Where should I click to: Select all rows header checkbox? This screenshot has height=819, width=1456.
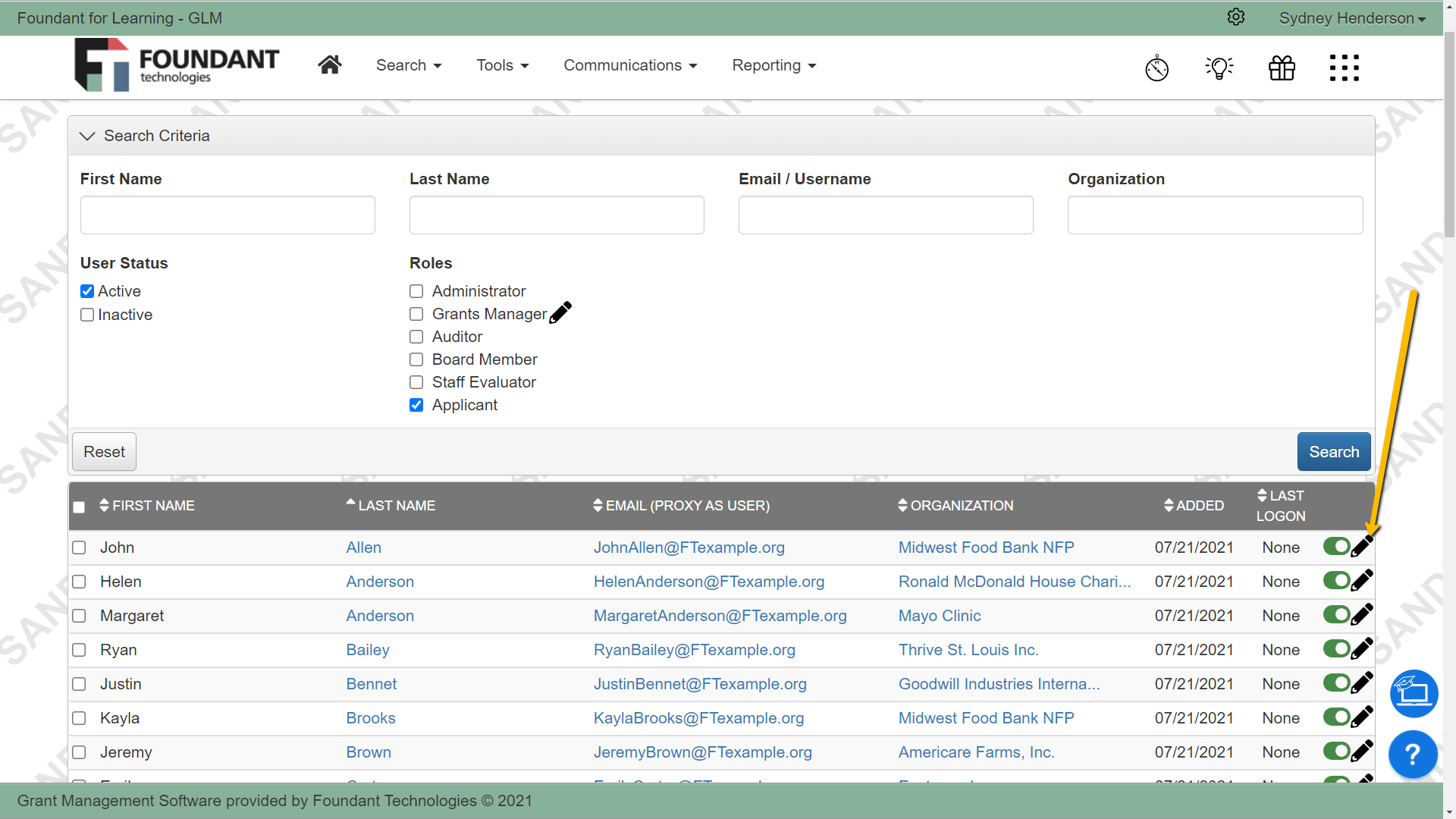(79, 507)
